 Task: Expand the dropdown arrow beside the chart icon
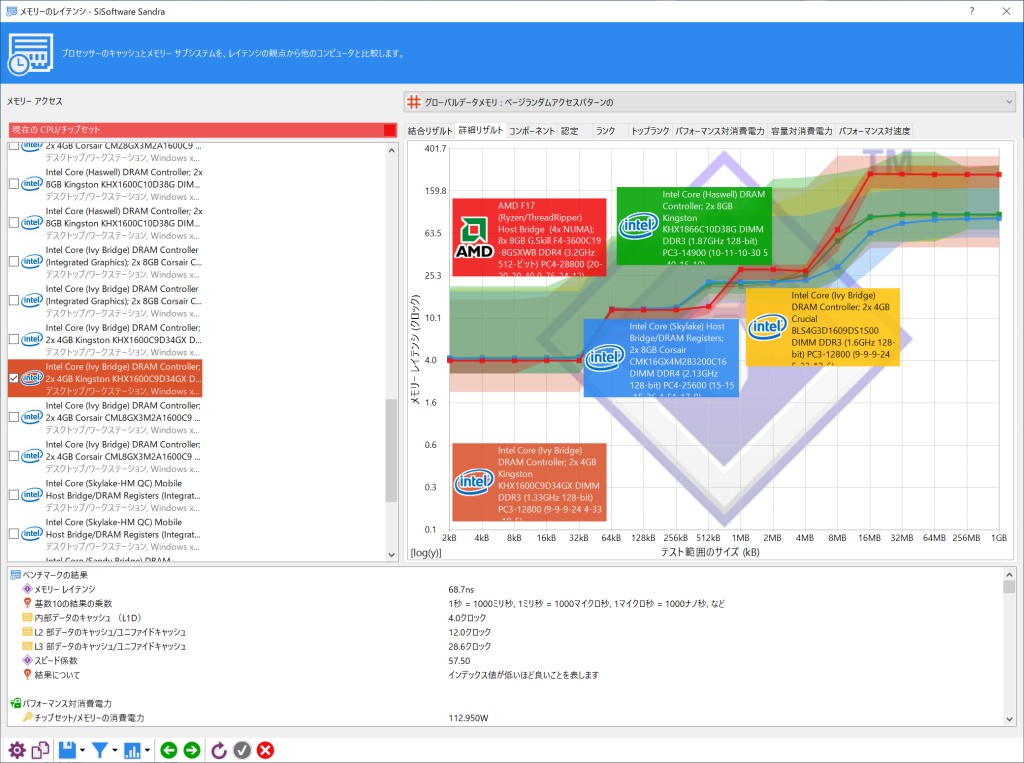click(x=148, y=751)
